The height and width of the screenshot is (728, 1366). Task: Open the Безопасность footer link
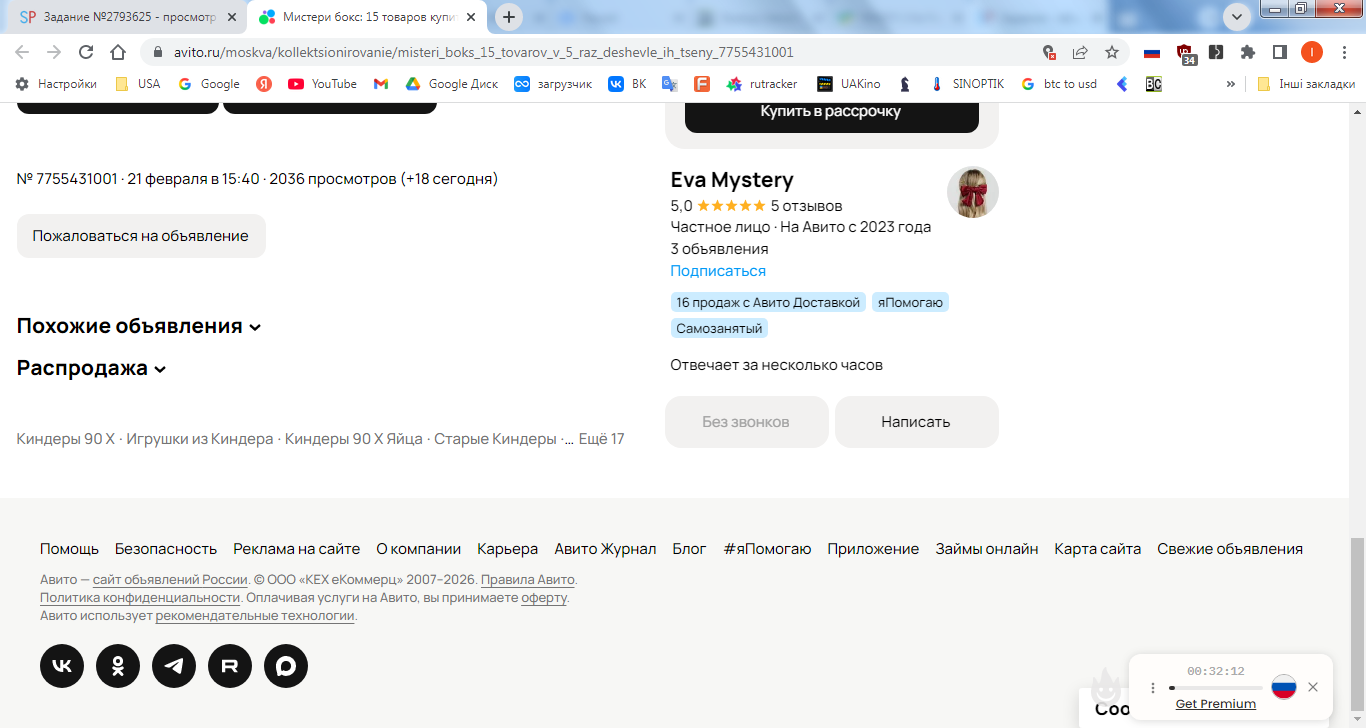pos(166,549)
